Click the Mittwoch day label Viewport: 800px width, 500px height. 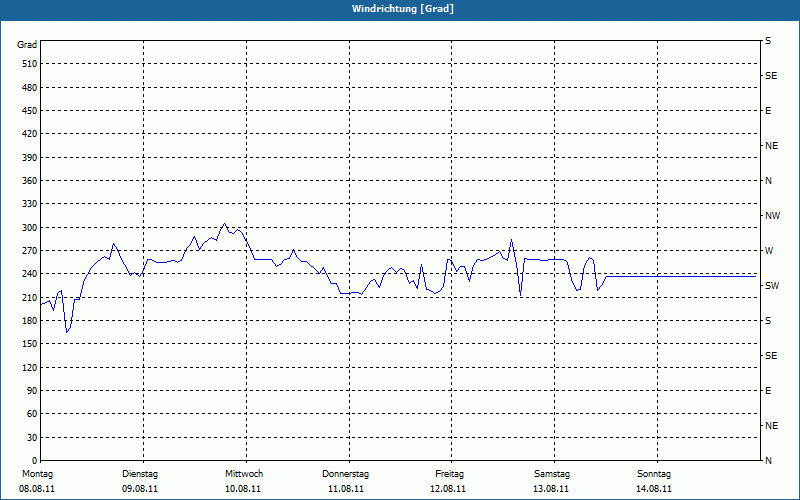pyautogui.click(x=244, y=474)
